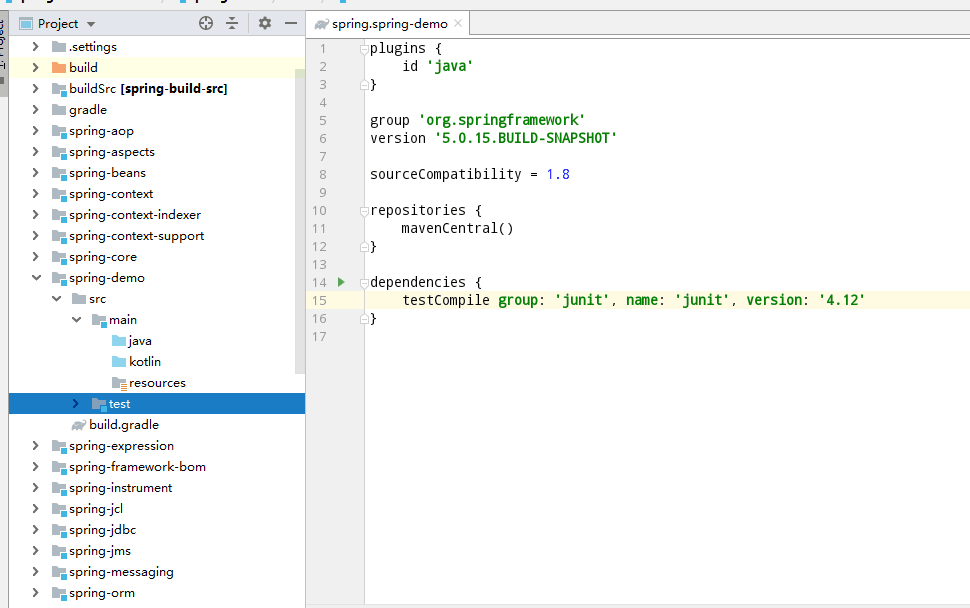This screenshot has width=970, height=608.
Task: Collapse the main folder
Action: [76, 320]
